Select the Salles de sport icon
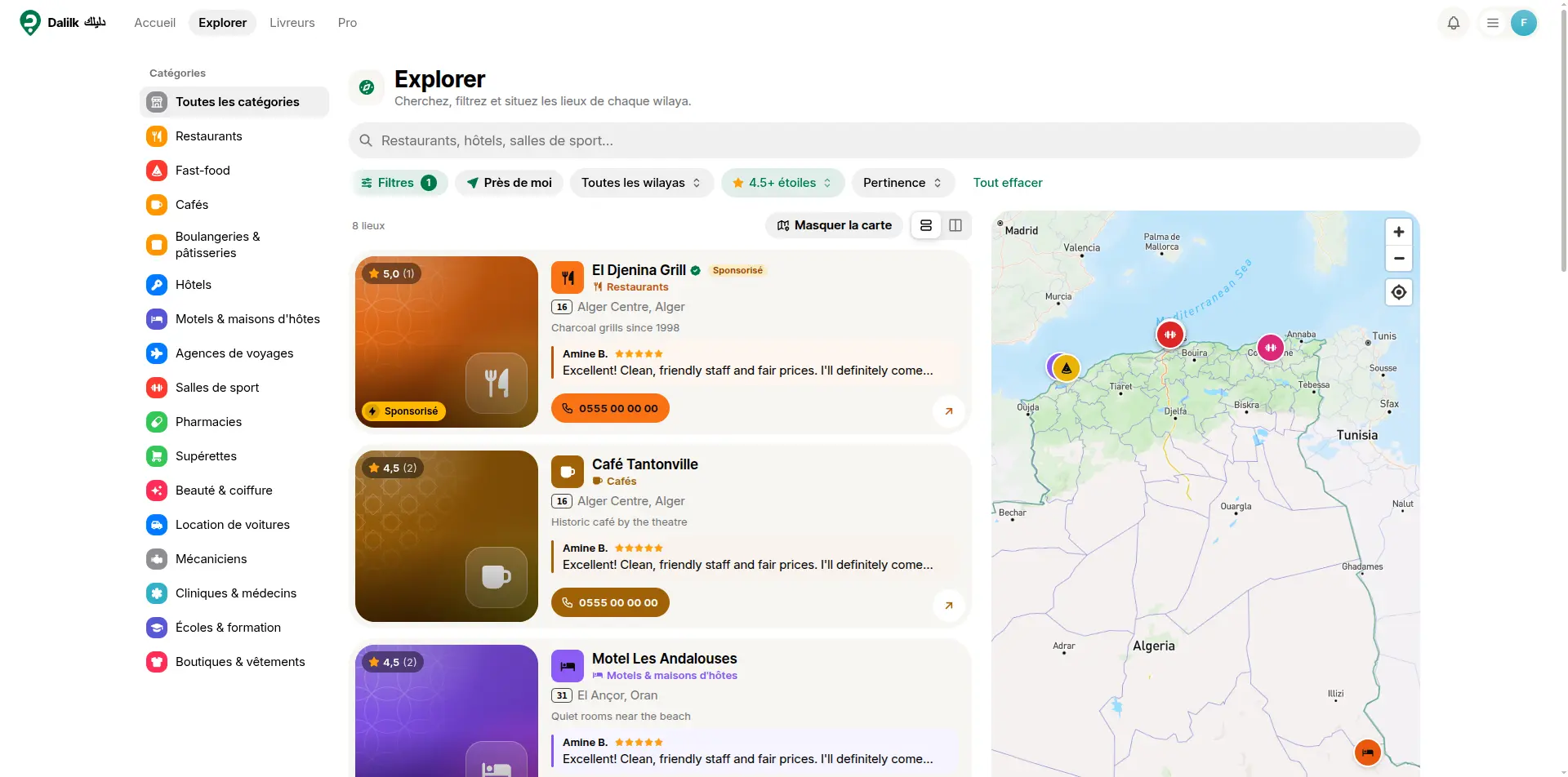The image size is (1568, 777). [x=157, y=388]
